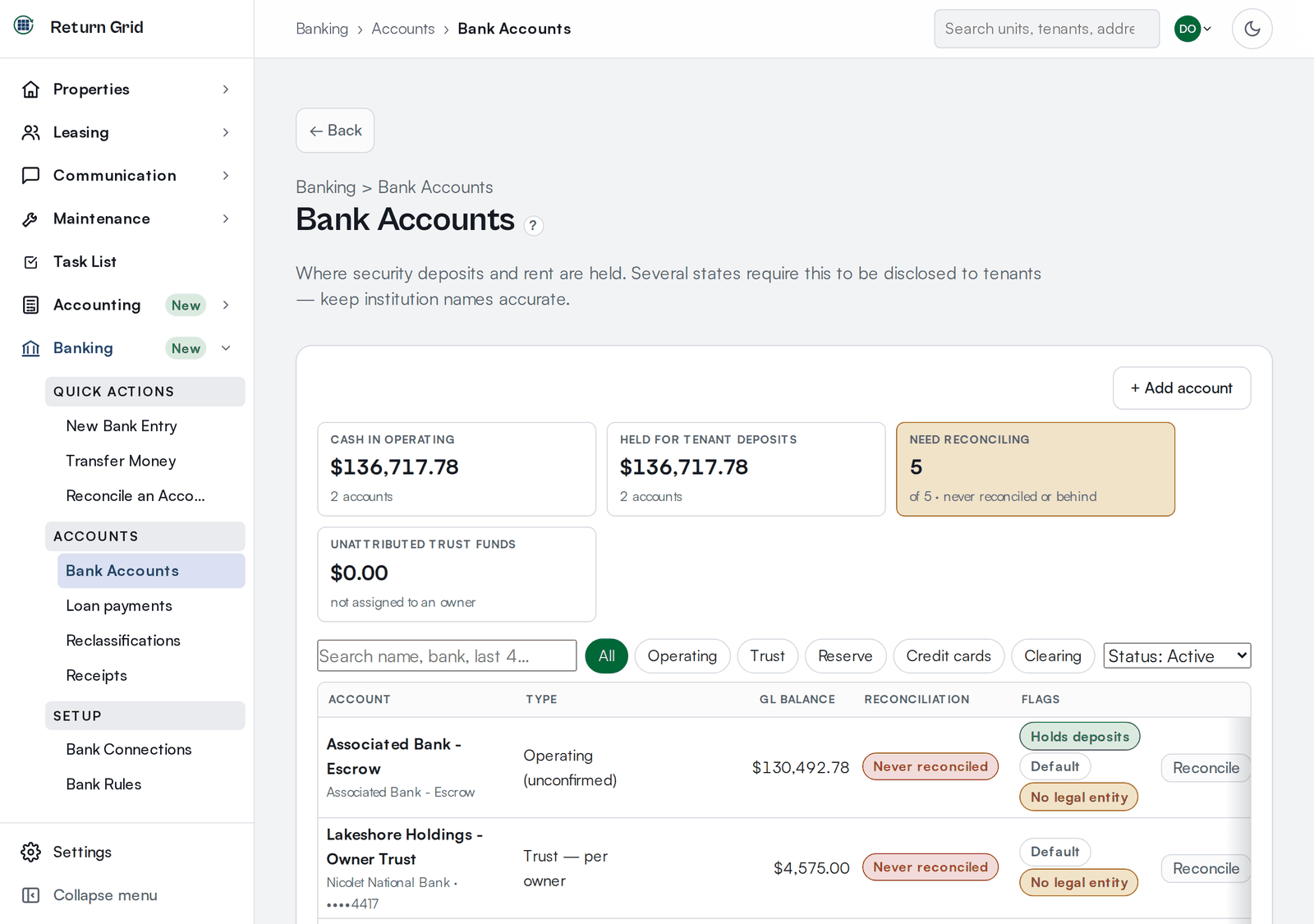Filter accounts by Clearing

pos(1052,655)
